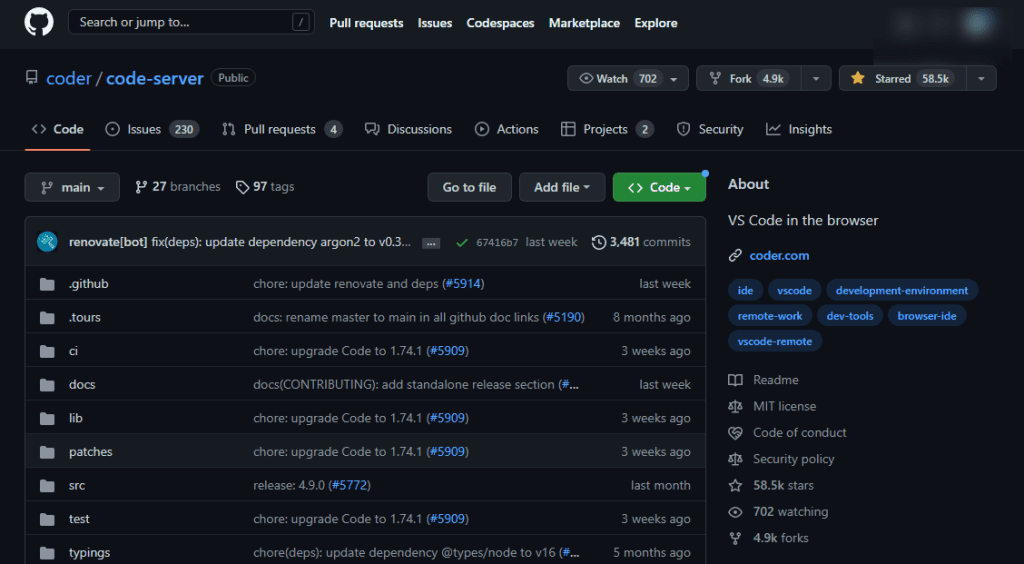Fork the repository with Fork button
Screen dimensions: 1024x564
[x=748, y=78]
